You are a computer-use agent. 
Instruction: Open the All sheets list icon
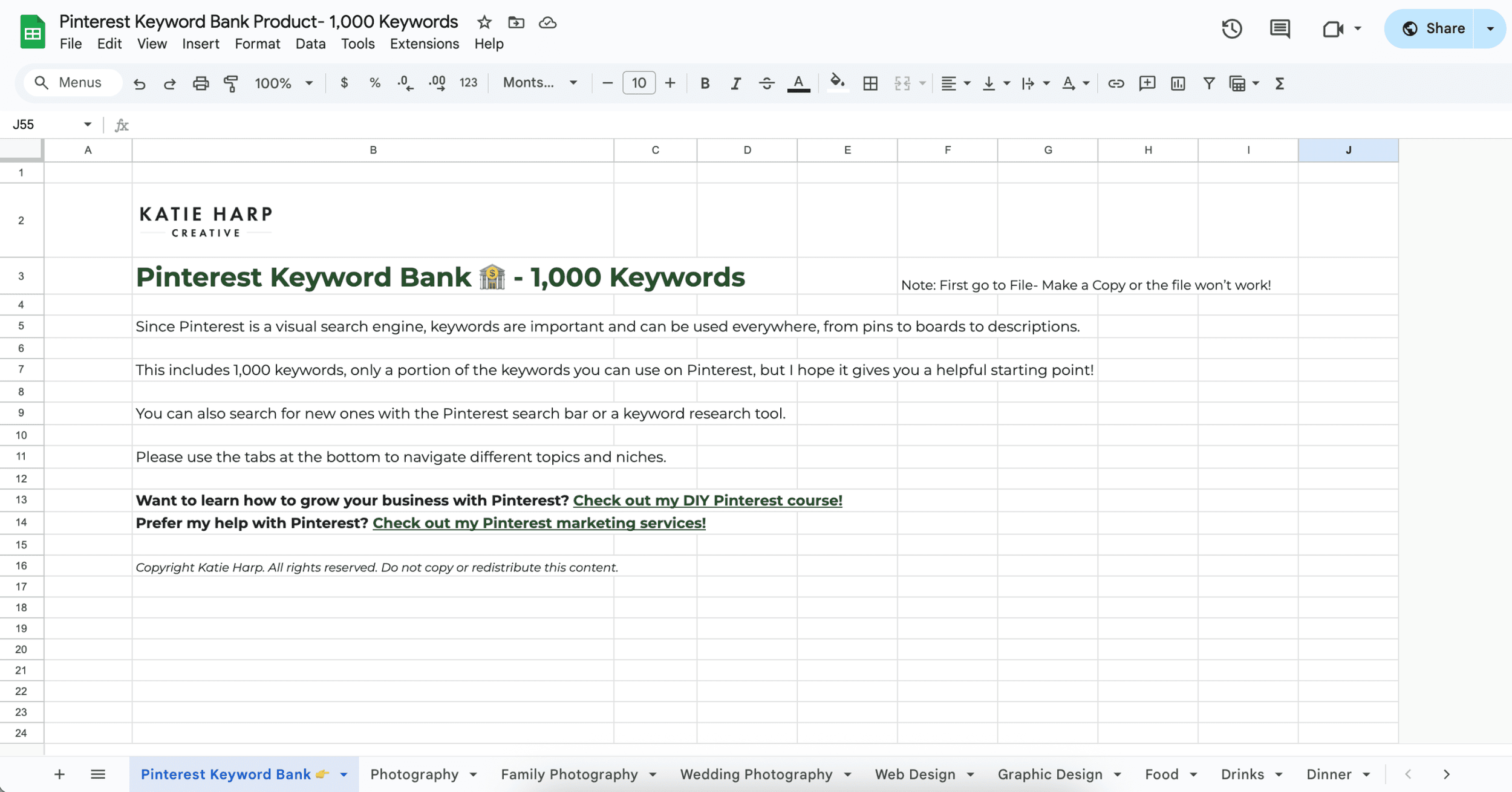[98, 774]
